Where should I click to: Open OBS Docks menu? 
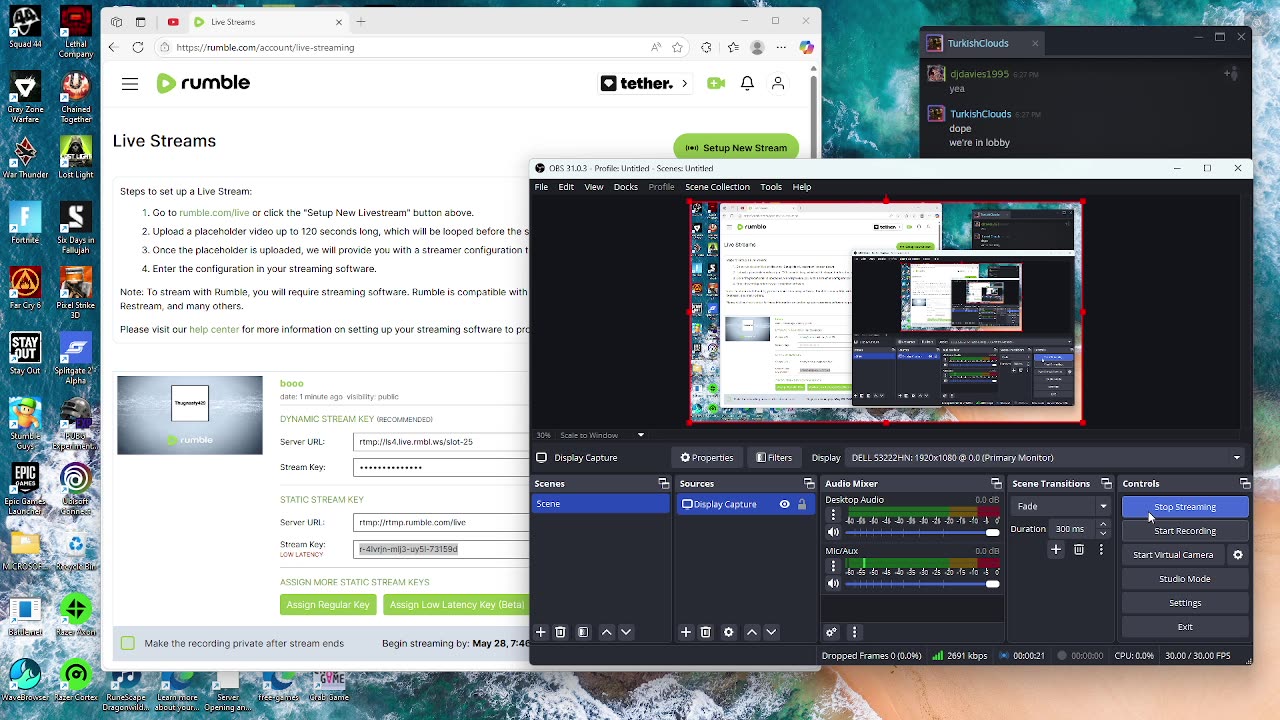coord(626,187)
